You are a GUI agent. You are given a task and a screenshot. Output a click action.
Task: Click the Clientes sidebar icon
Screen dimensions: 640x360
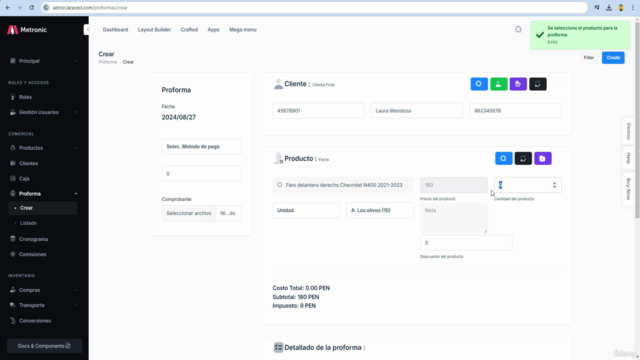[x=13, y=163]
